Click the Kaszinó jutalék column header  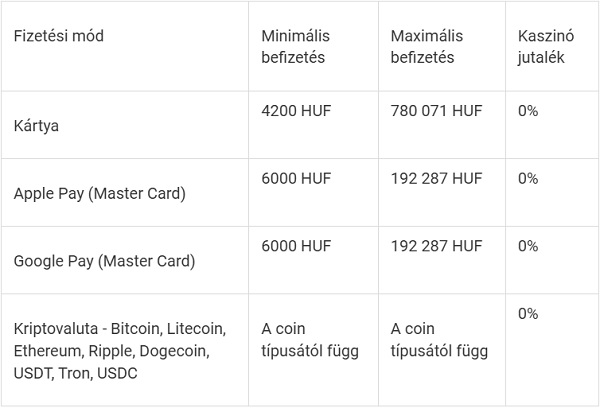click(543, 47)
